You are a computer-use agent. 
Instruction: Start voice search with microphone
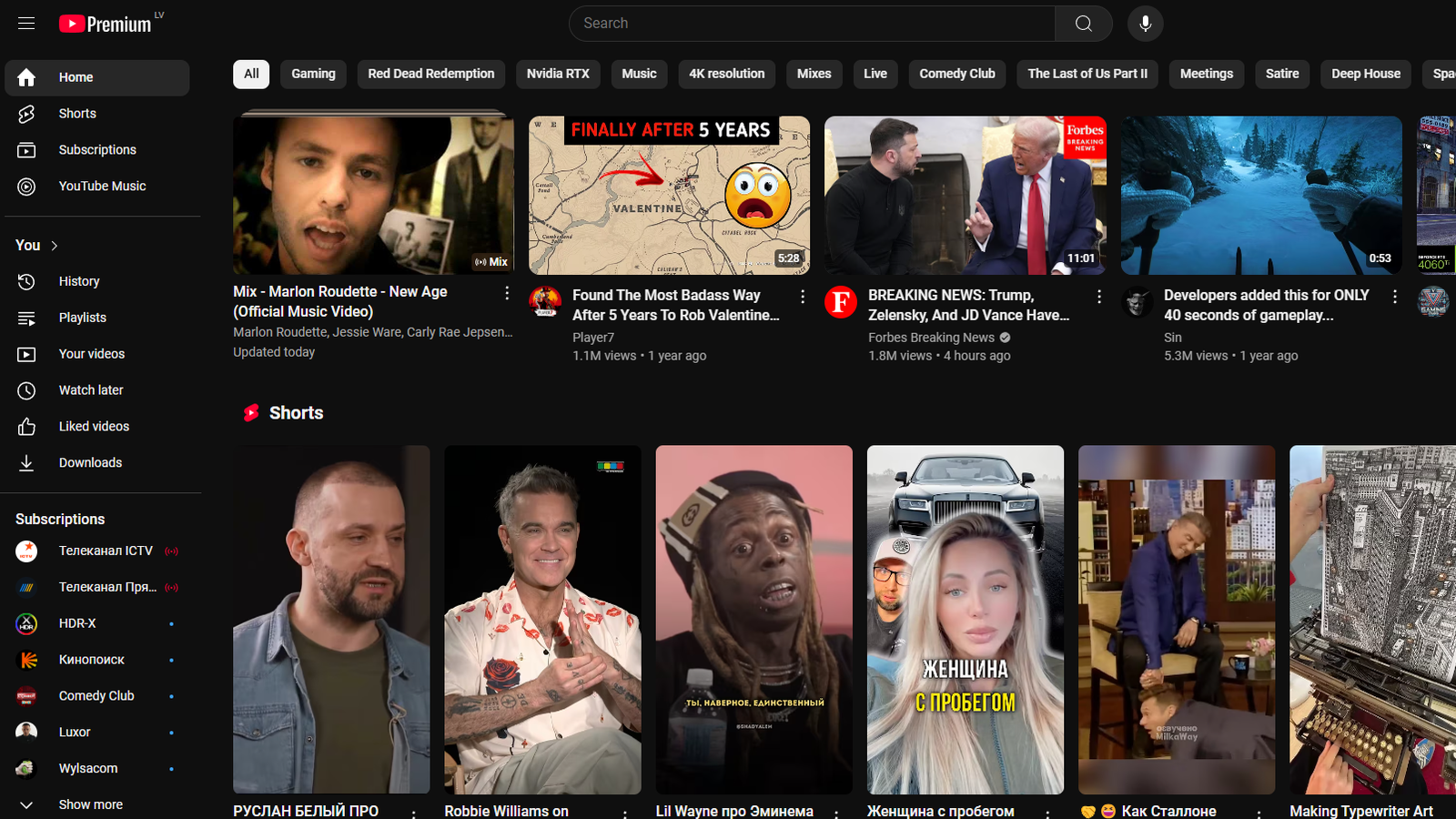(x=1145, y=24)
